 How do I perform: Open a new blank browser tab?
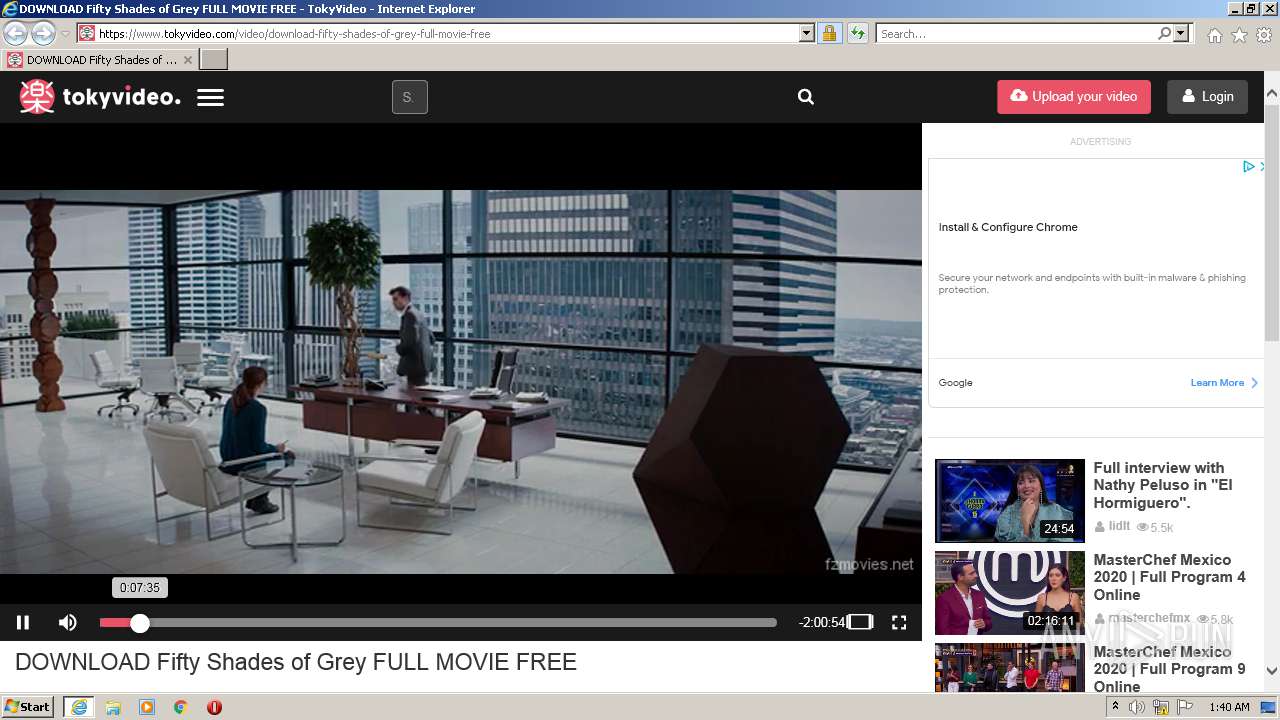click(x=214, y=59)
